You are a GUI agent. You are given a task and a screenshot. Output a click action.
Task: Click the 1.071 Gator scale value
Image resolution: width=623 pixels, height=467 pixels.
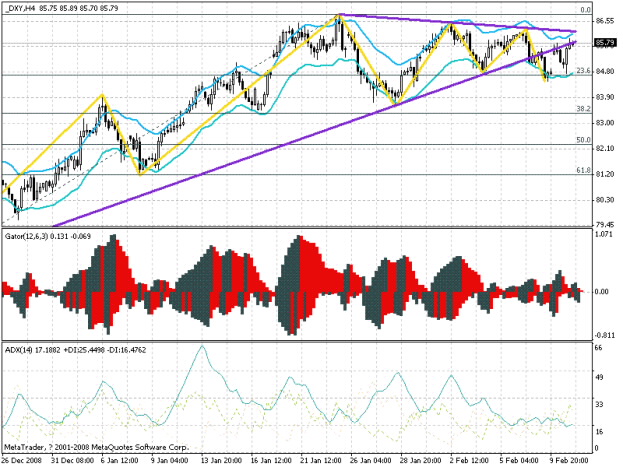coord(603,234)
